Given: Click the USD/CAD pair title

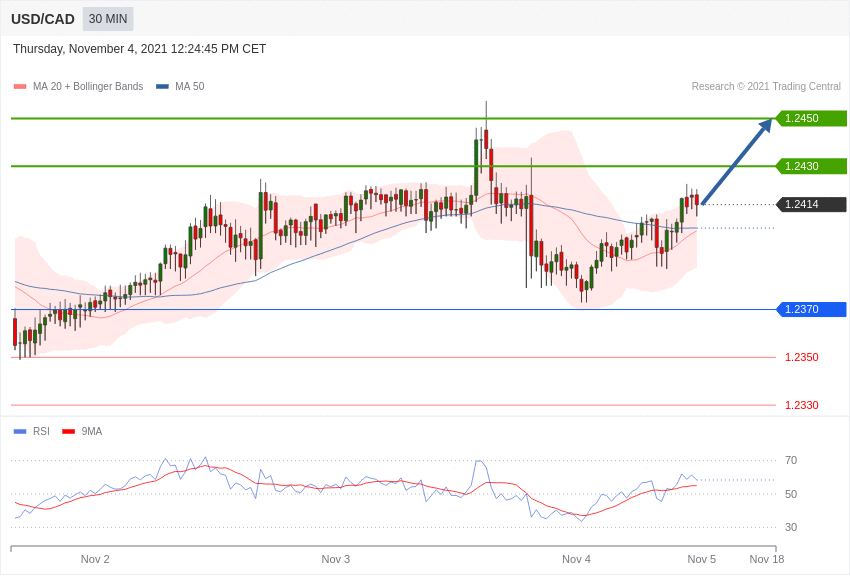Looking at the screenshot, I should pos(43,19).
